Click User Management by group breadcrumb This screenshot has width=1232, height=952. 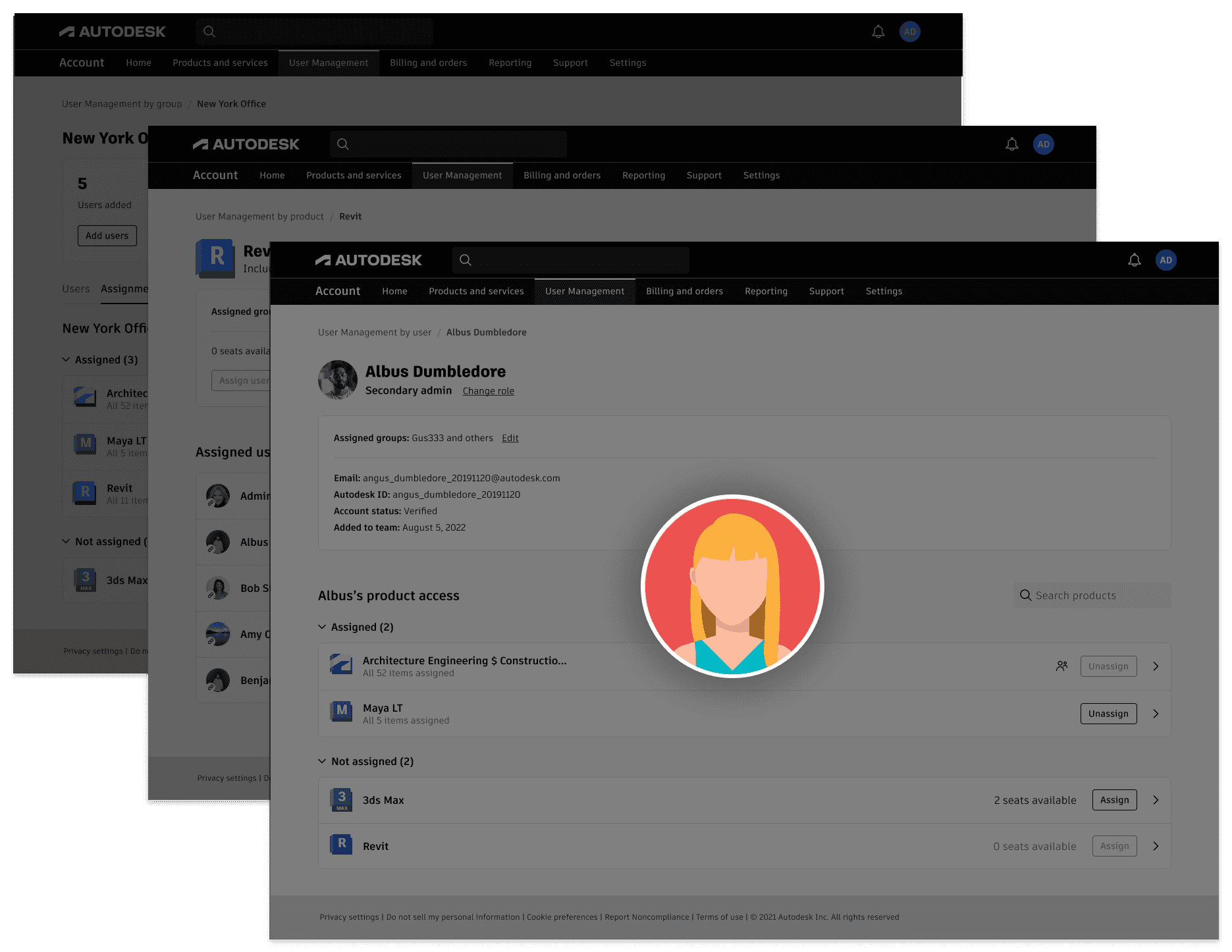[122, 104]
